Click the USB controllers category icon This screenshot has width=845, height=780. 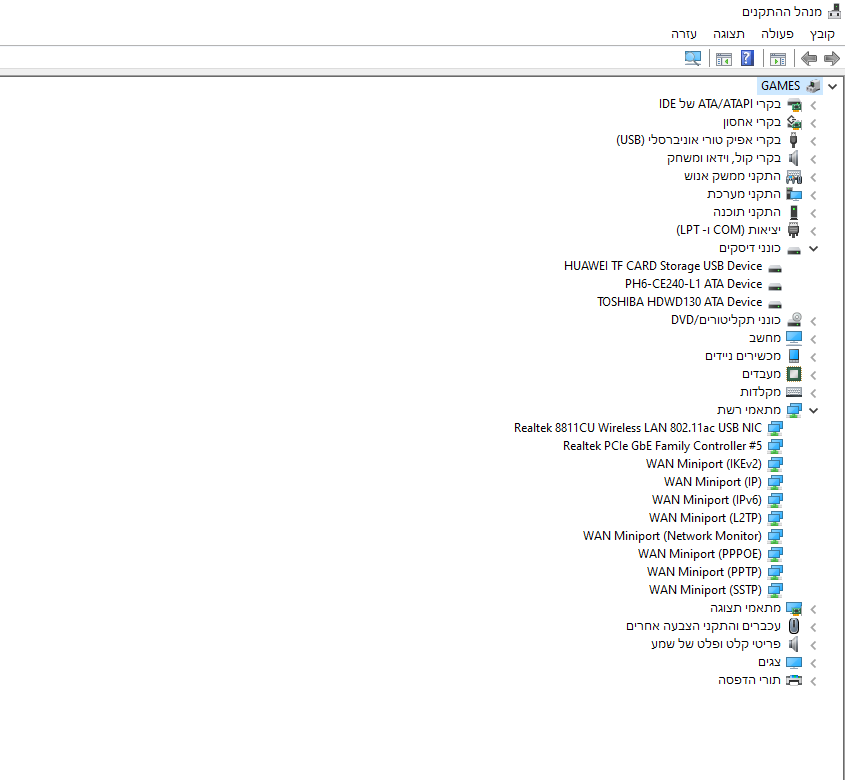pyautogui.click(x=793, y=140)
